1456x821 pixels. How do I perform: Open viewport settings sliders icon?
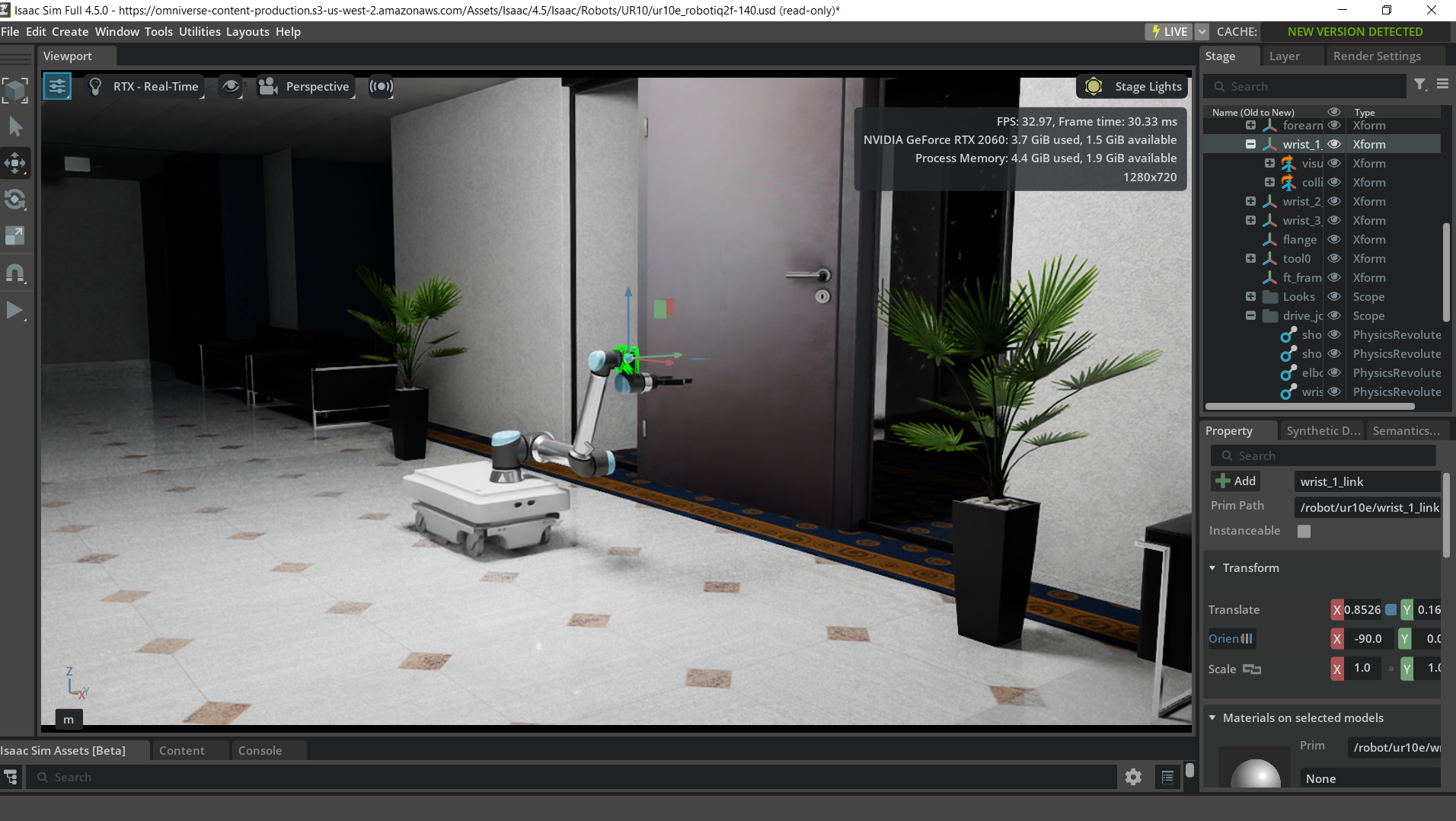[57, 87]
